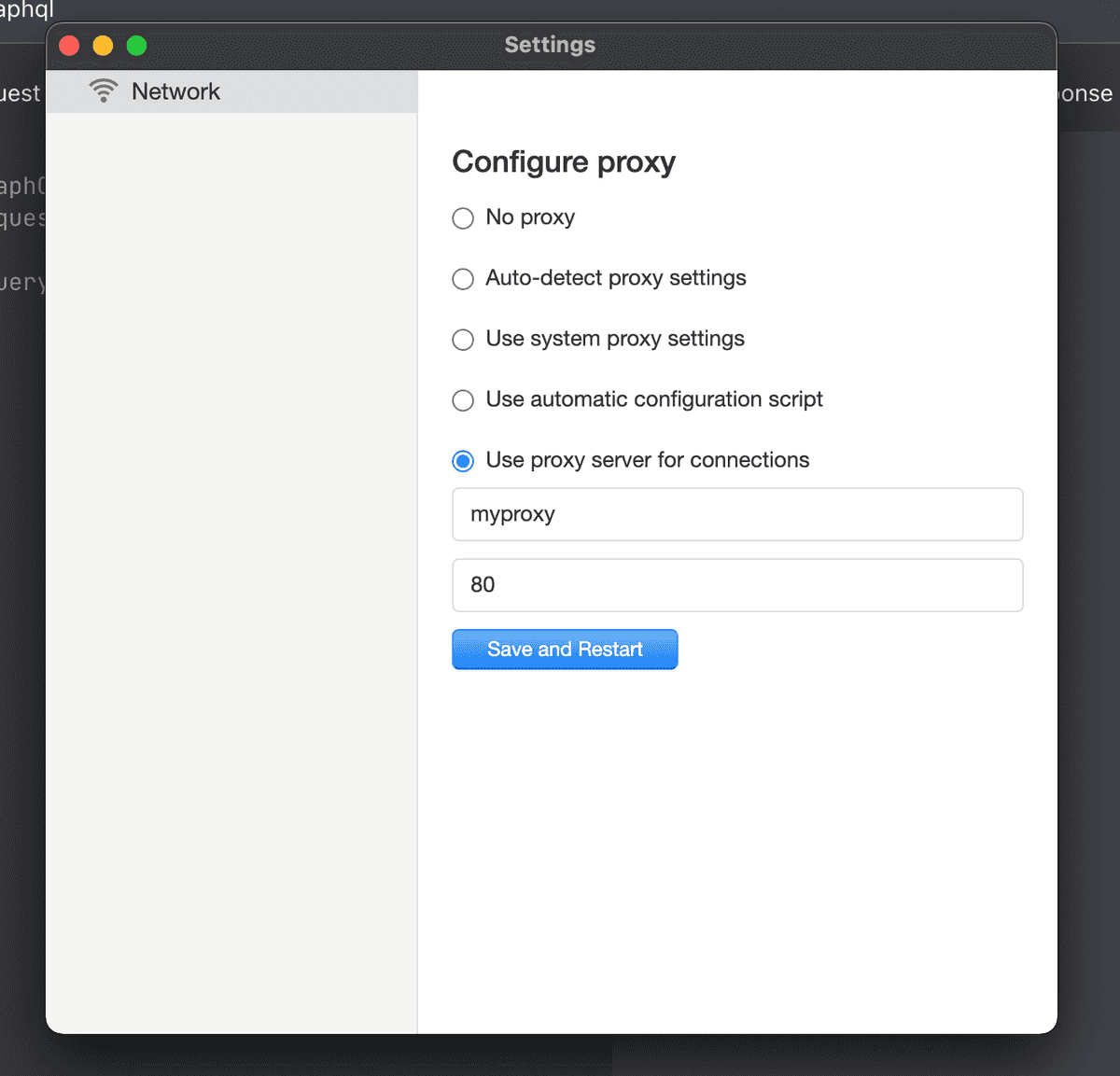
Task: Close the Settings window with red button
Action: pyautogui.click(x=69, y=46)
